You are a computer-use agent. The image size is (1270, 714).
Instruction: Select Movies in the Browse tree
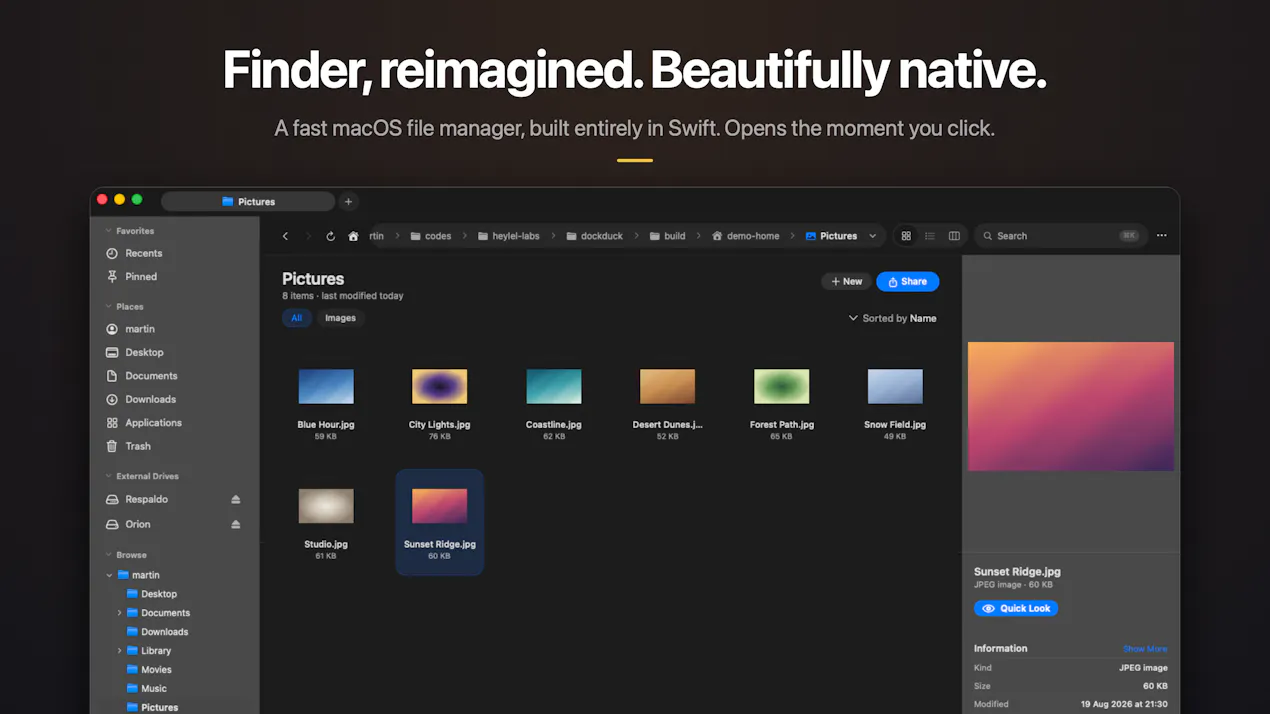pyautogui.click(x=150, y=670)
